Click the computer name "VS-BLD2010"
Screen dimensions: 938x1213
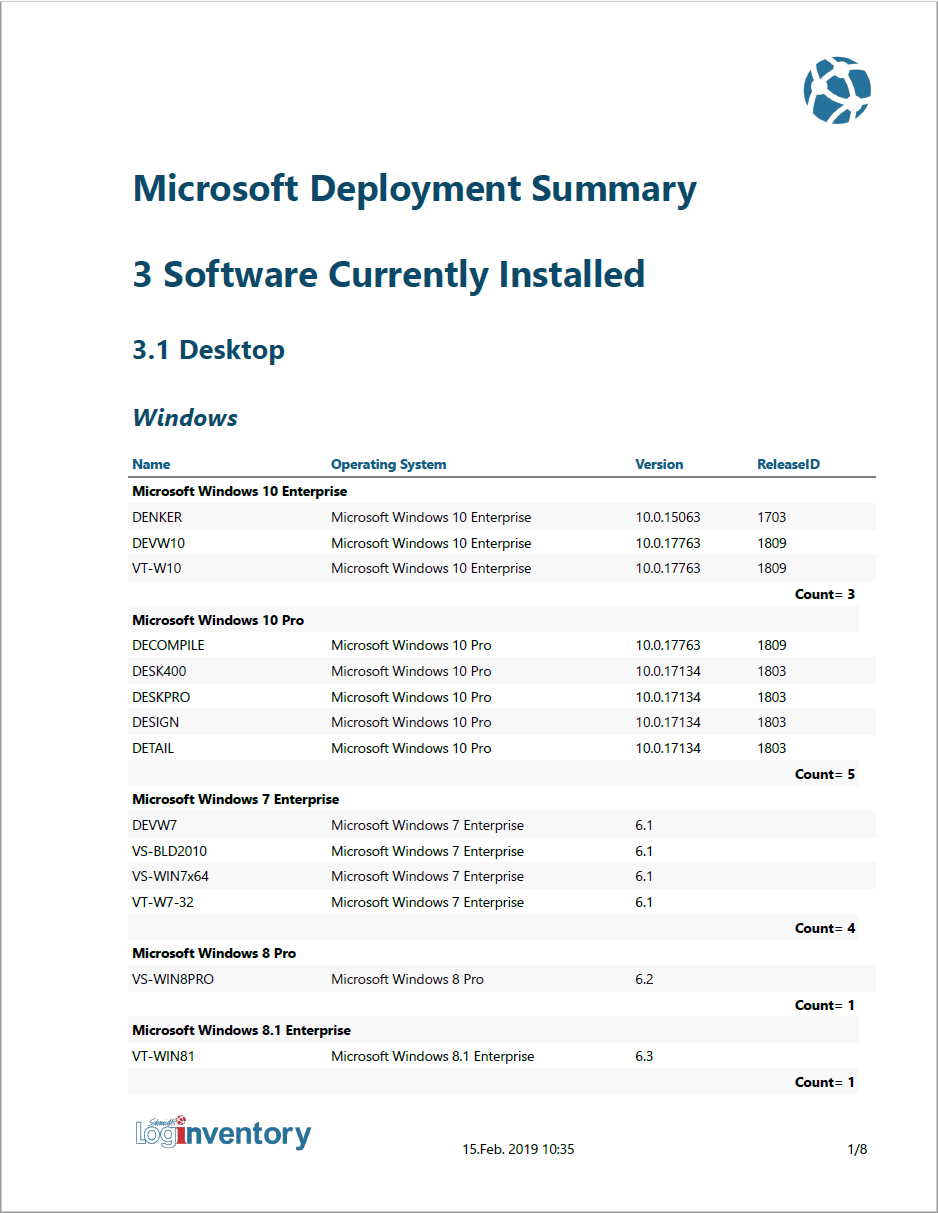(x=170, y=851)
